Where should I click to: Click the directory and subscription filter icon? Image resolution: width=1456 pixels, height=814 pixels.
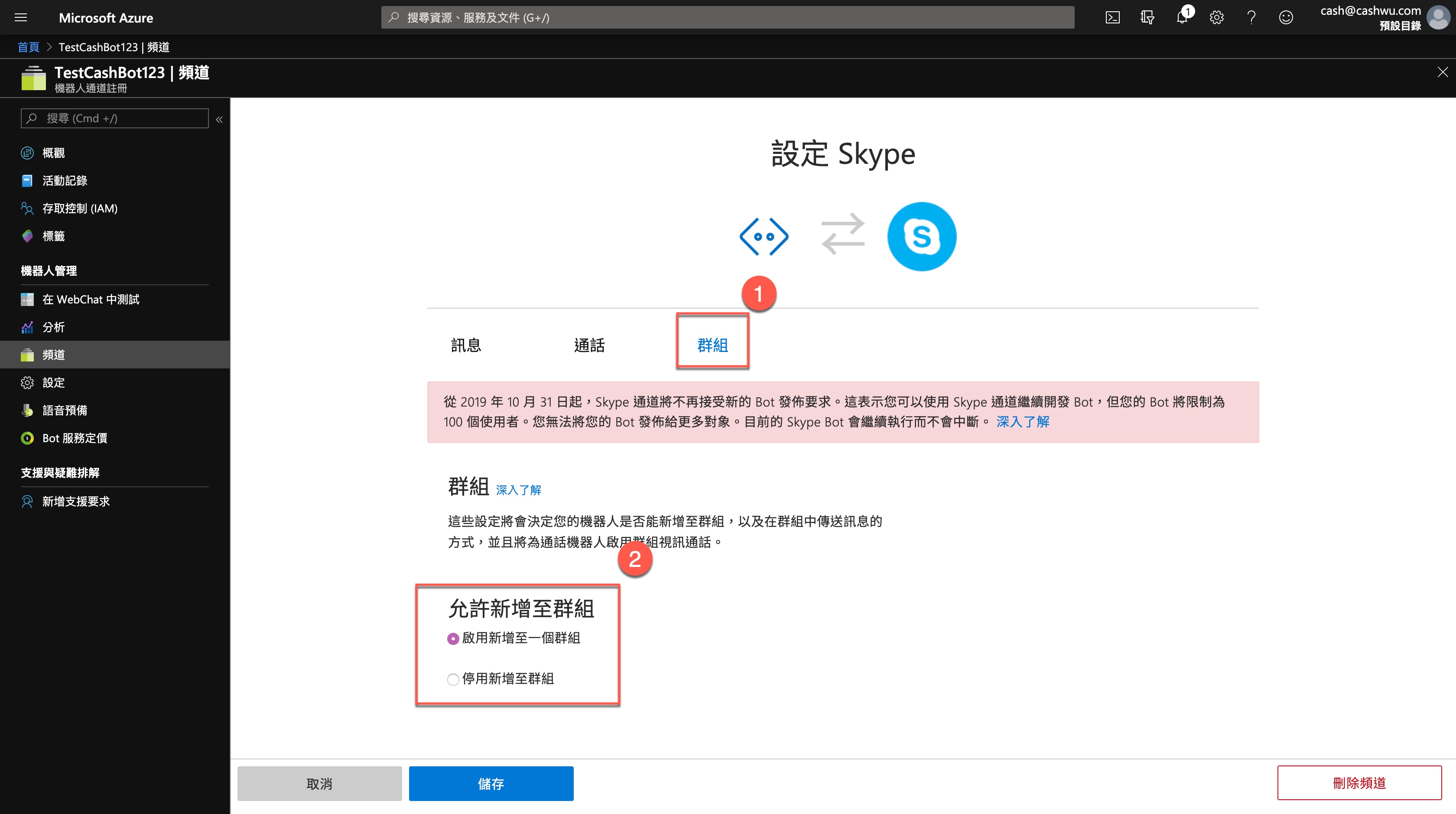pos(1147,17)
